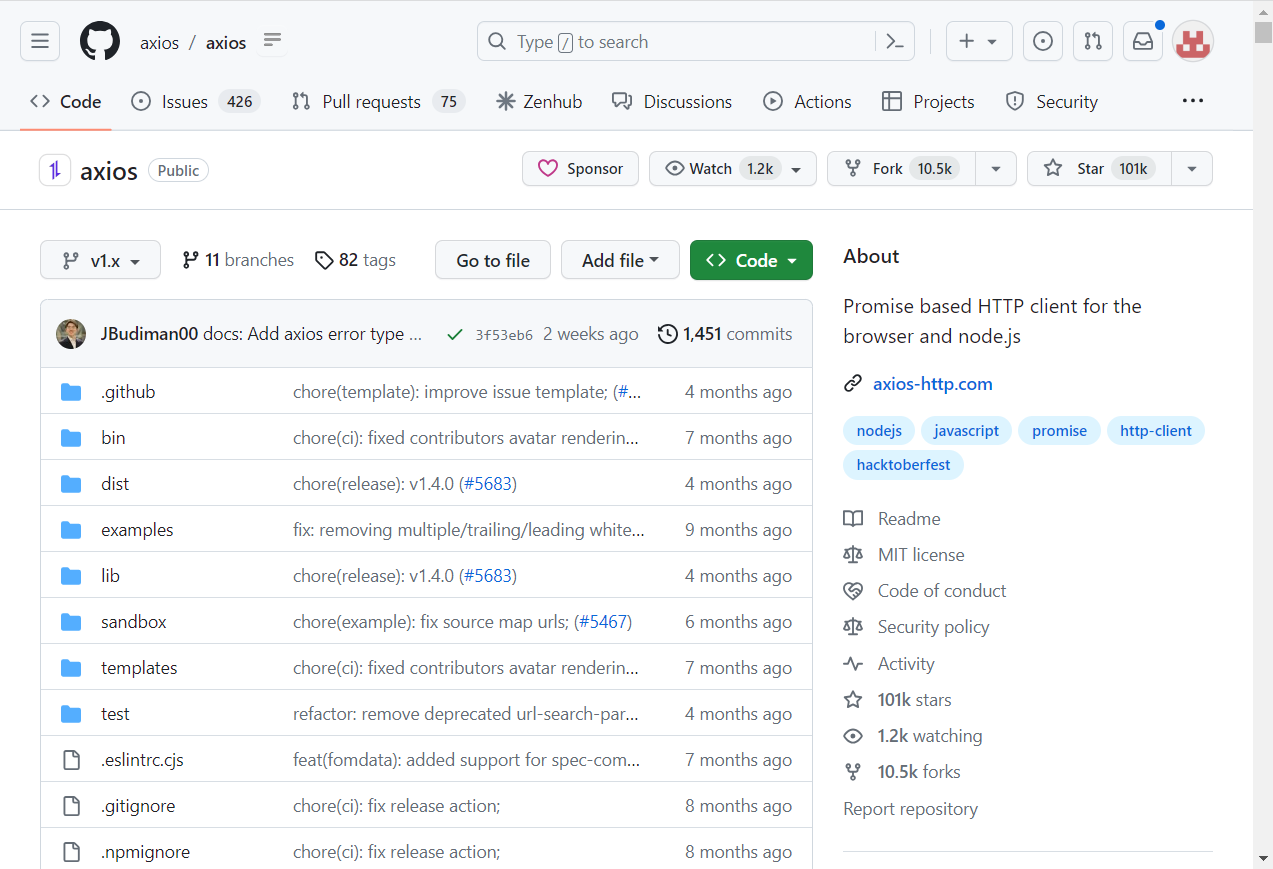Switch to the Issues tab
Image resolution: width=1273 pixels, height=869 pixels.
tap(196, 101)
